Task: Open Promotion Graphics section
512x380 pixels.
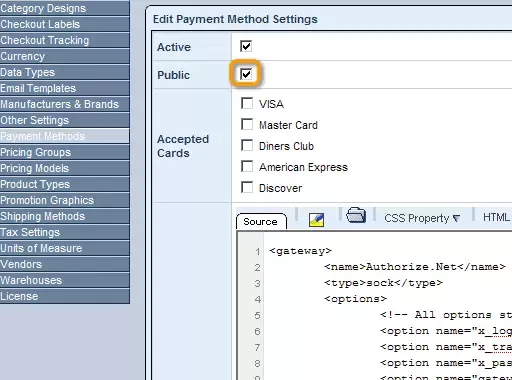Action: [x=65, y=200]
